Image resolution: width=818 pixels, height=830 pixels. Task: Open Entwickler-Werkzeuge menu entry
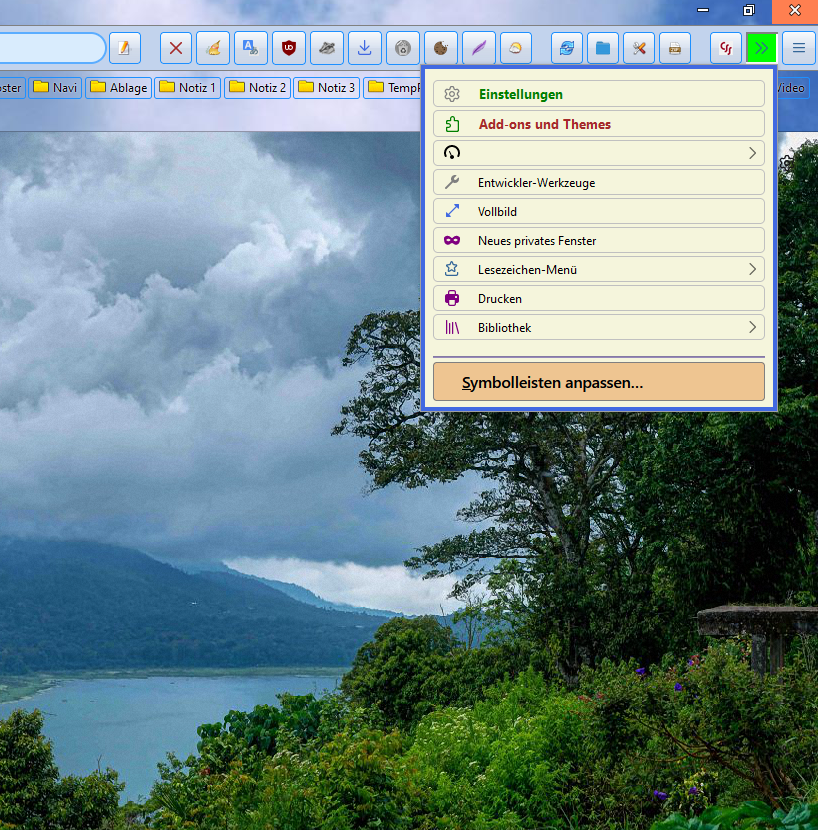[599, 183]
